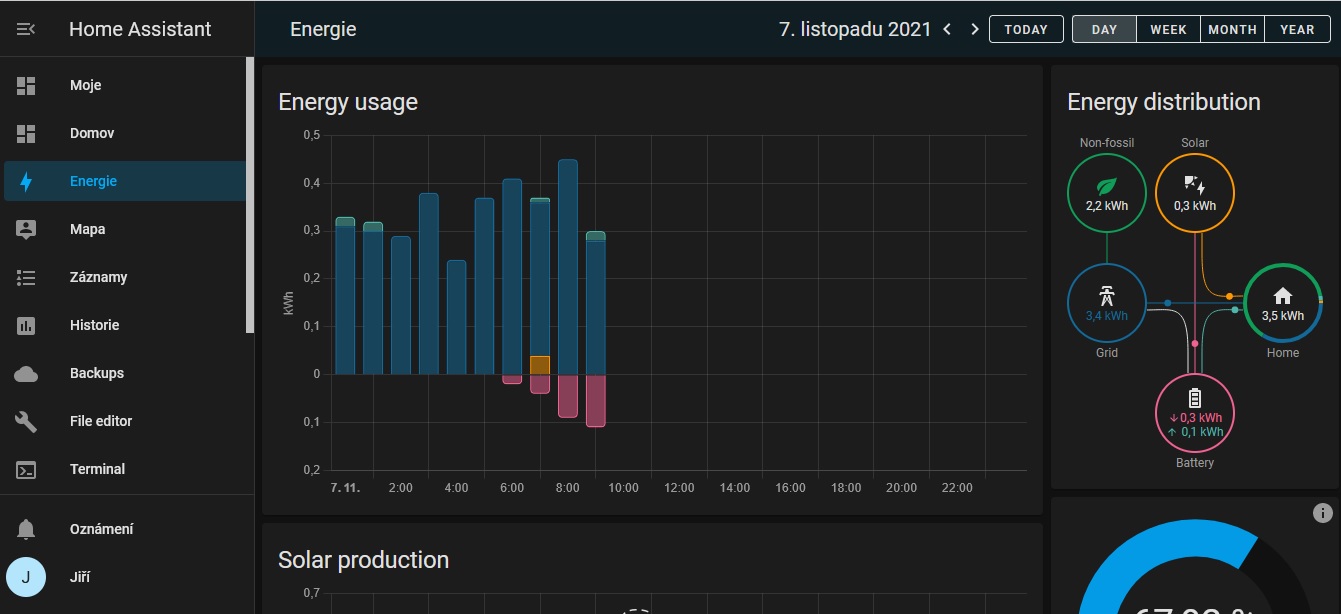Open the Moje dashboard icon

[26, 86]
